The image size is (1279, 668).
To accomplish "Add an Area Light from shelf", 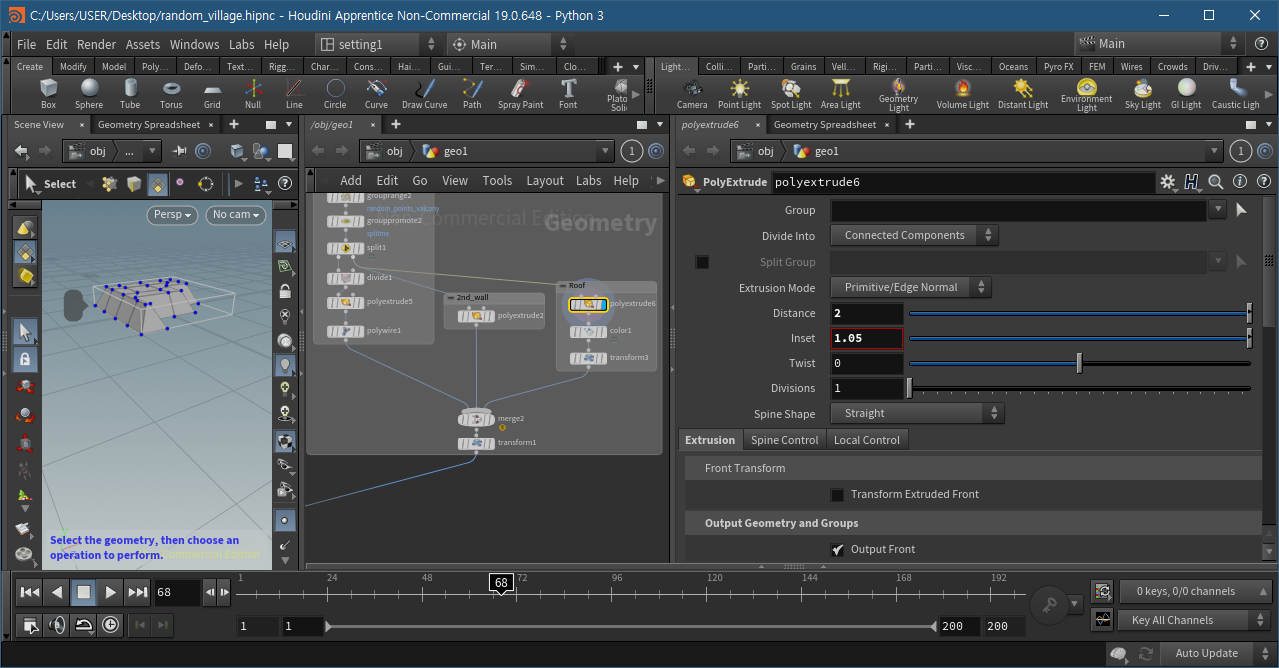I will (841, 93).
